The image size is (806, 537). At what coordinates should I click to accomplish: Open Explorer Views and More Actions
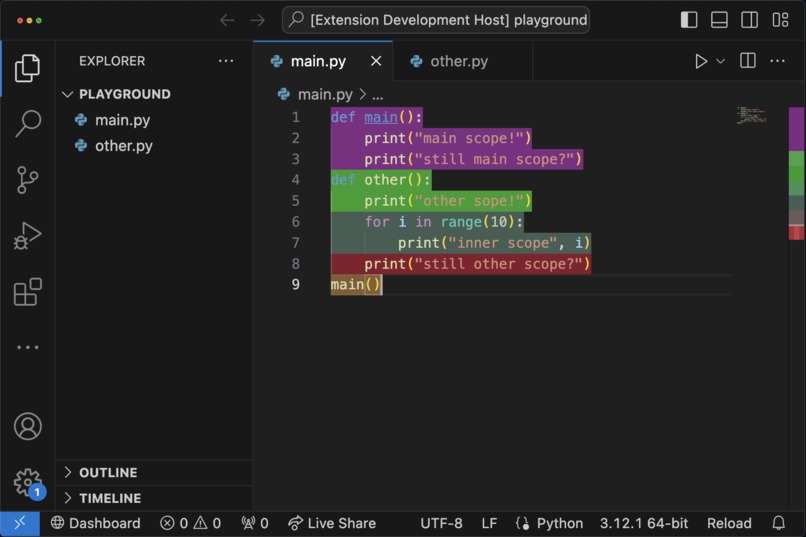[226, 61]
